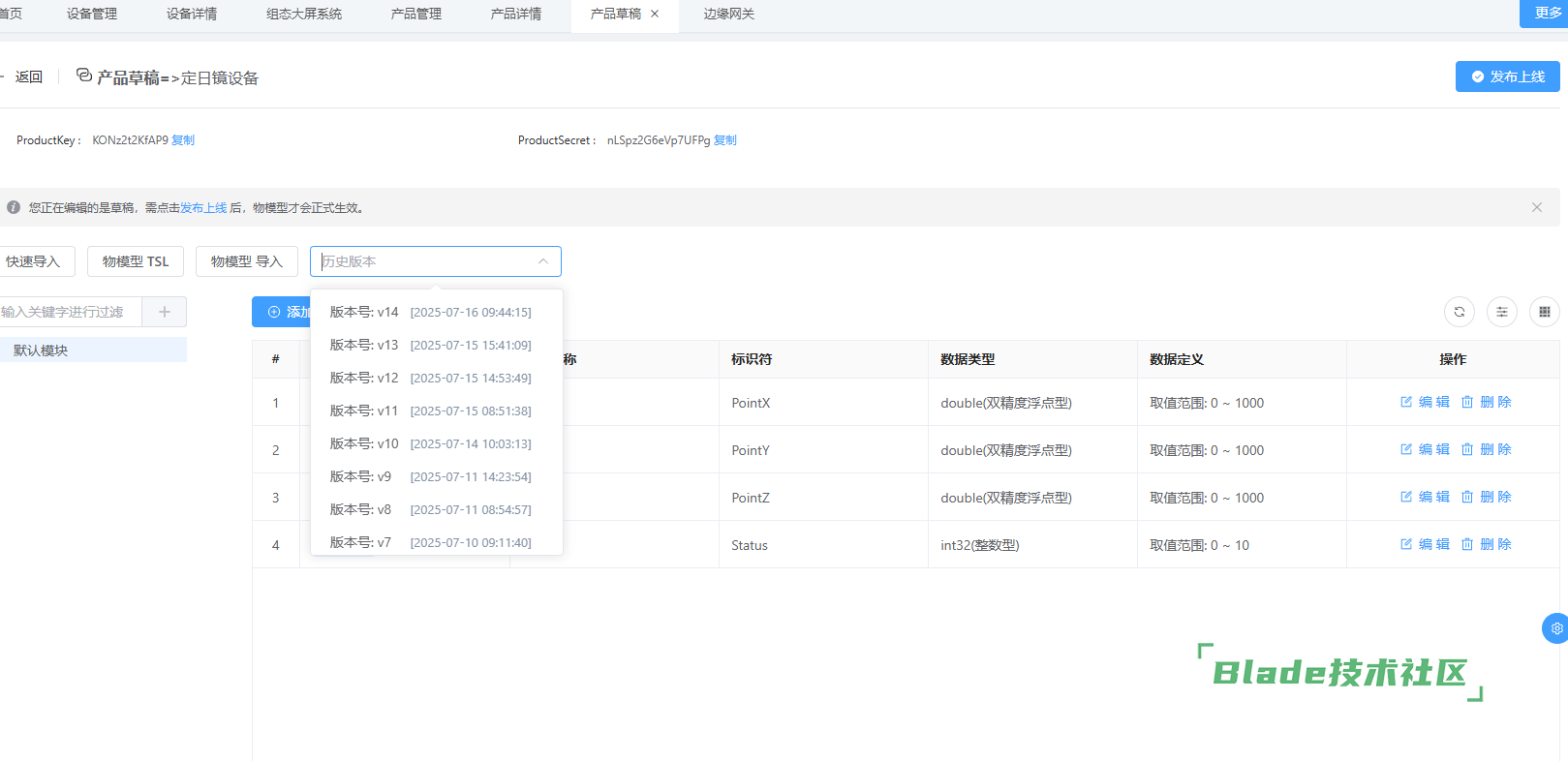
Task: Select 默认模块 in the module list
Action: [41, 350]
